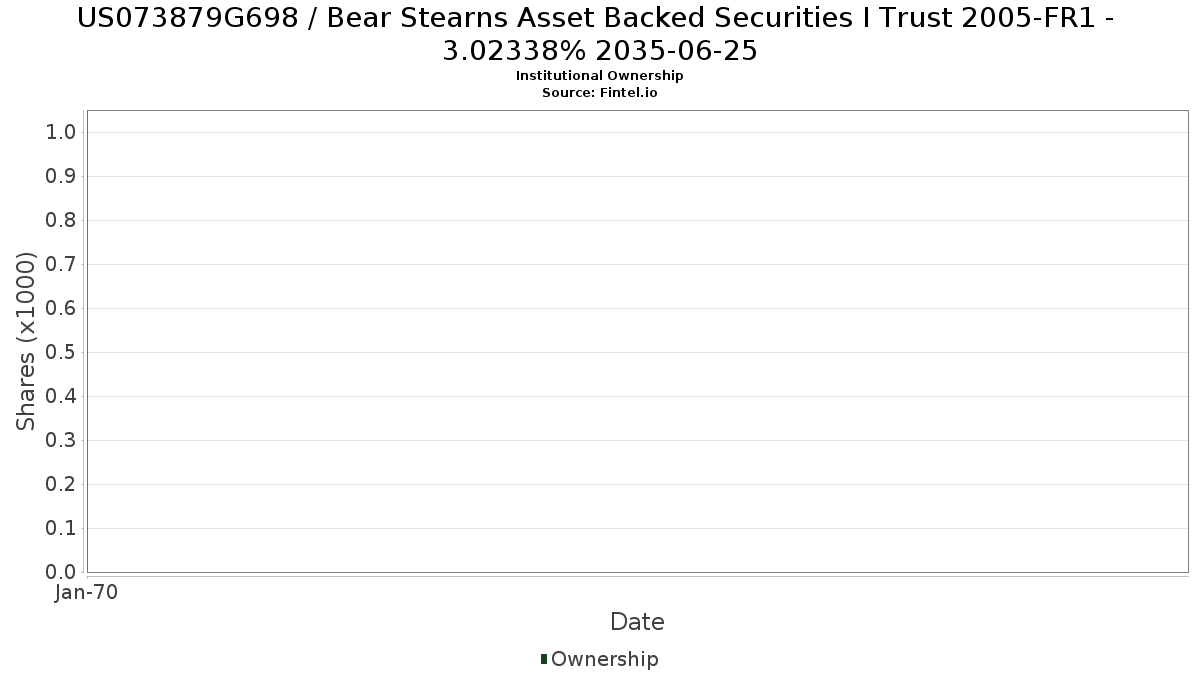
Task: Click the 0.6 y-axis tick label
Action: pos(62,308)
